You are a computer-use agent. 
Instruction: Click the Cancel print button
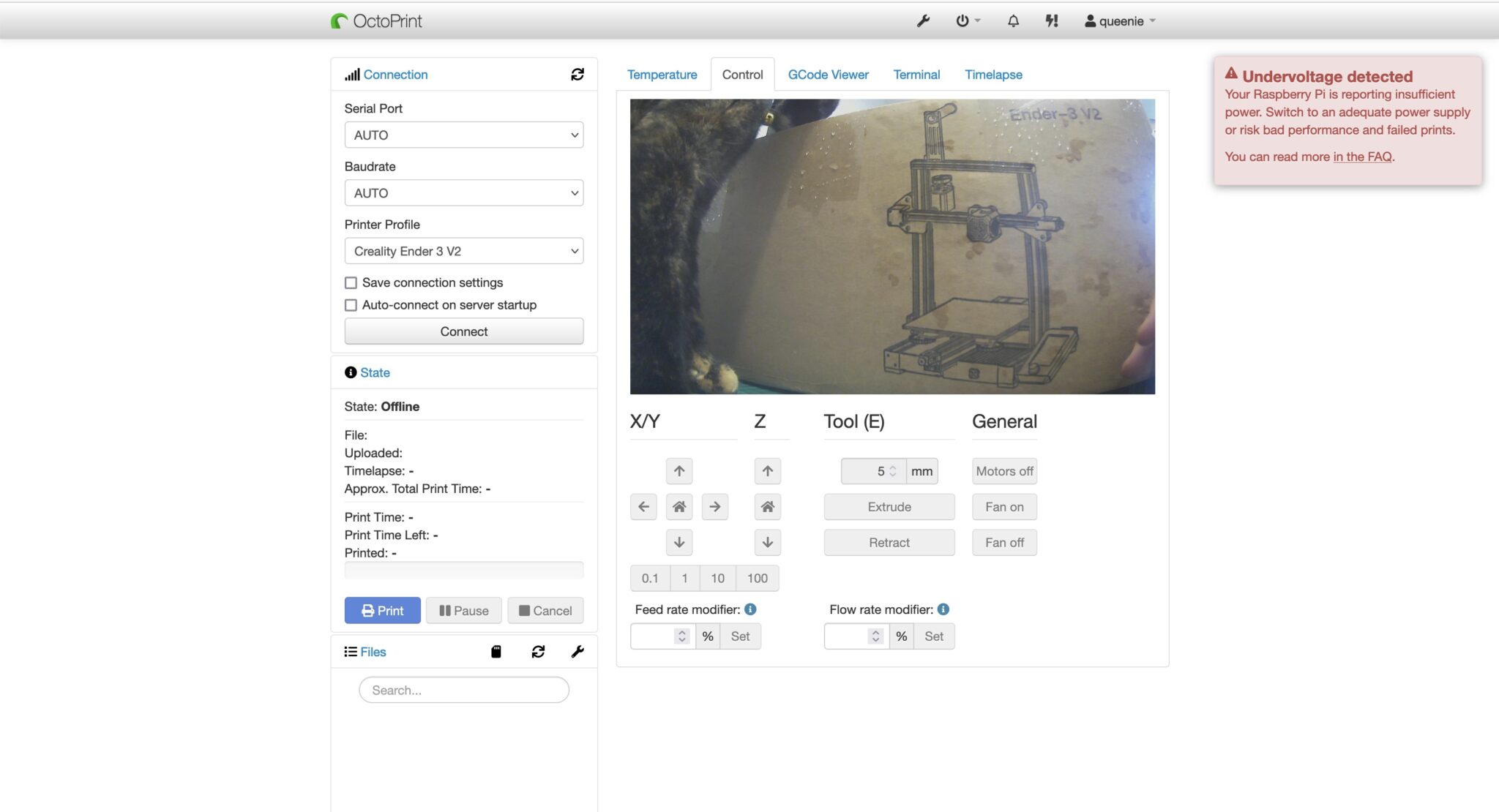click(545, 611)
